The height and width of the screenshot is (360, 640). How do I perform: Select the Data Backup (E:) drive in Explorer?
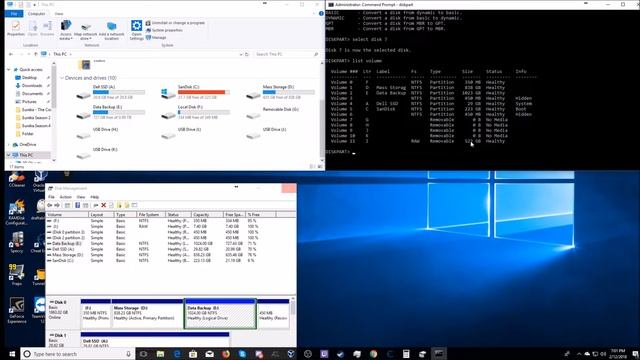click(110, 112)
